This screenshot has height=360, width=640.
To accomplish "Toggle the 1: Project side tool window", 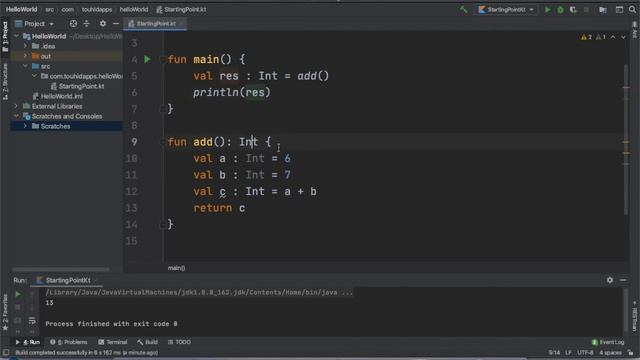I will point(5,37).
